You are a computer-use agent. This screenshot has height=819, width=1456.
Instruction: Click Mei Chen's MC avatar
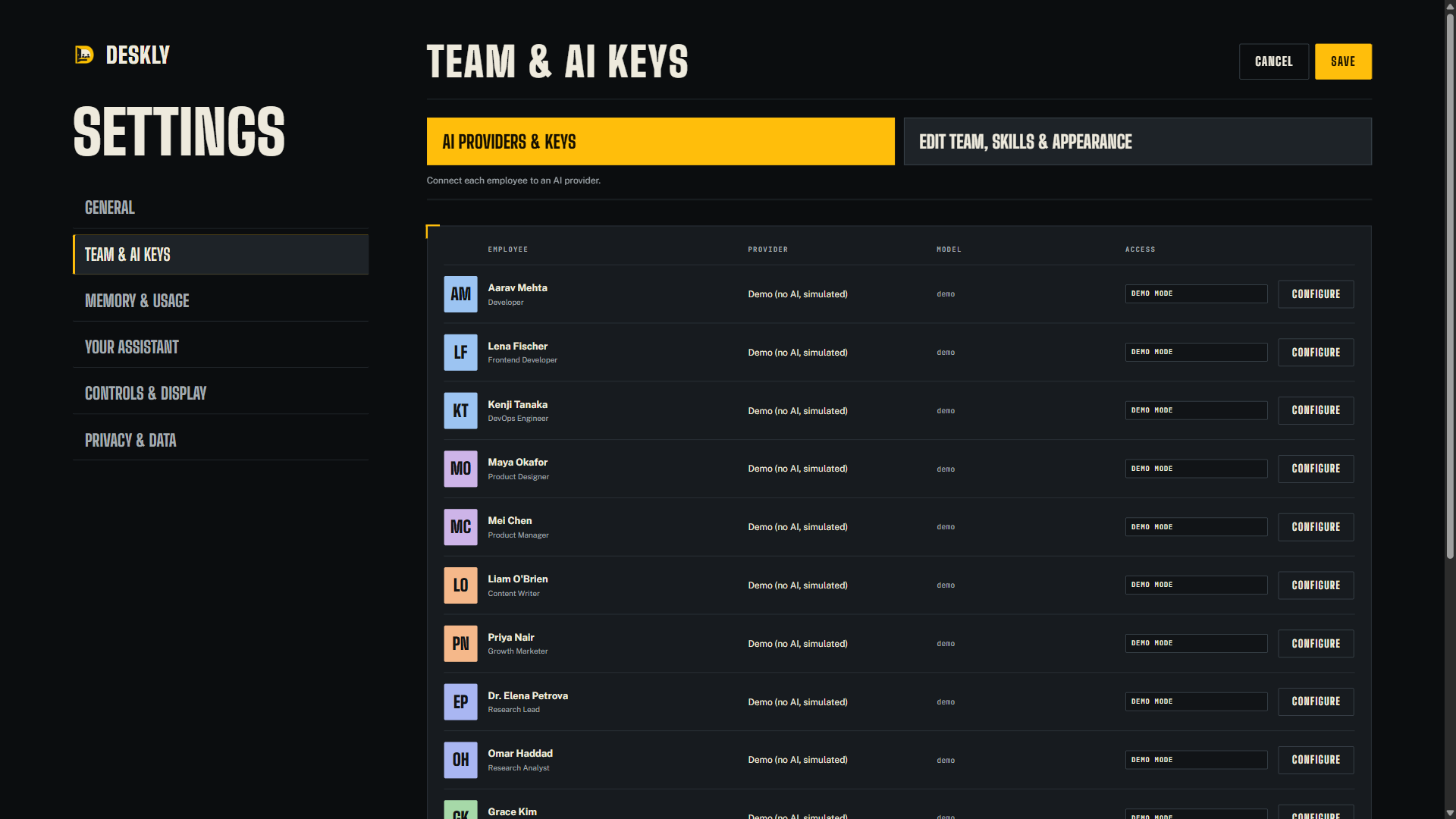tap(460, 527)
